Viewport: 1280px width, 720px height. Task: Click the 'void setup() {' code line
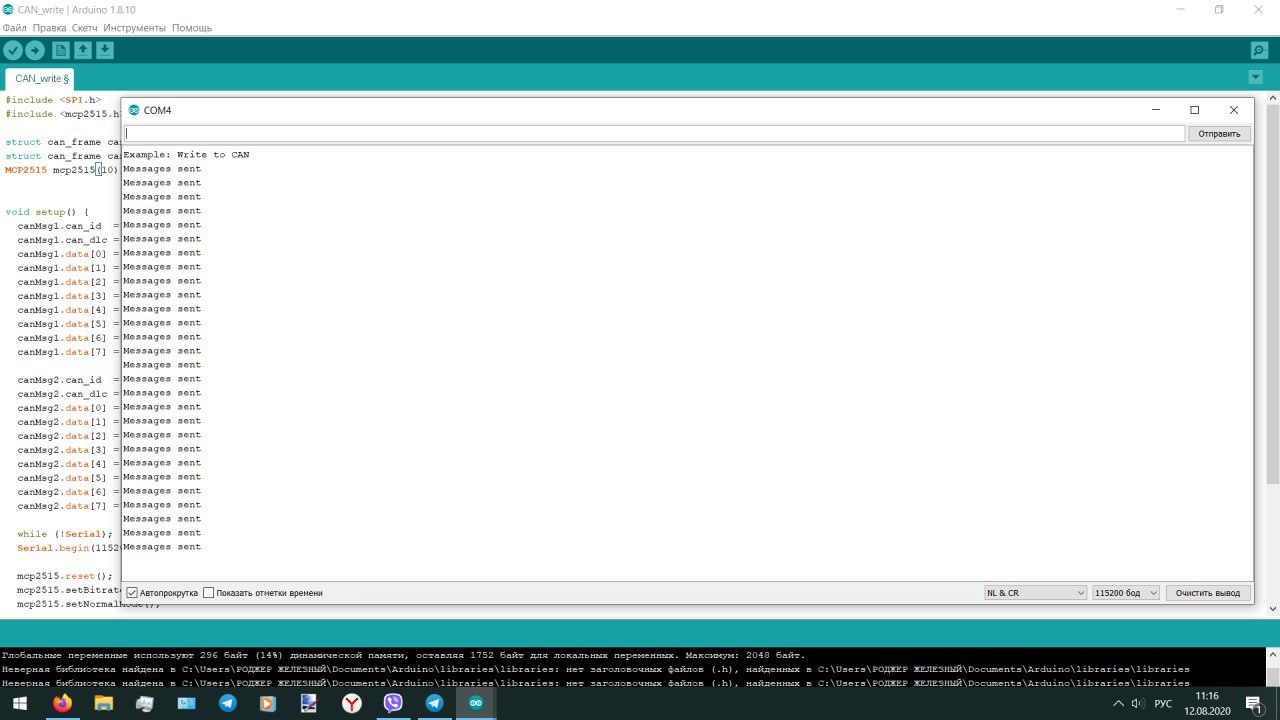47,212
